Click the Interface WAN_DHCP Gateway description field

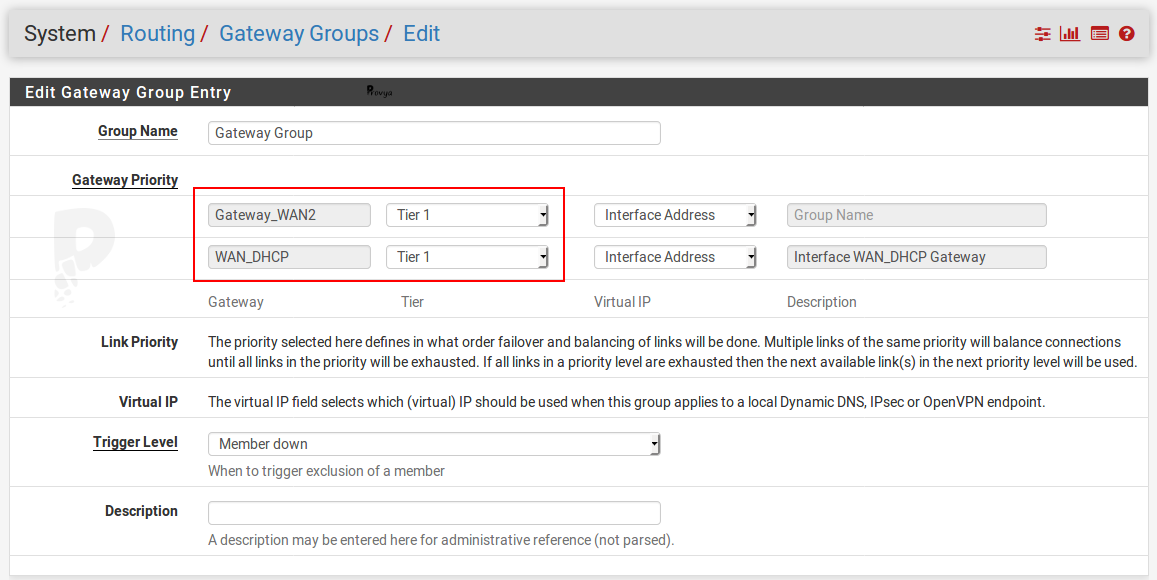[915, 256]
